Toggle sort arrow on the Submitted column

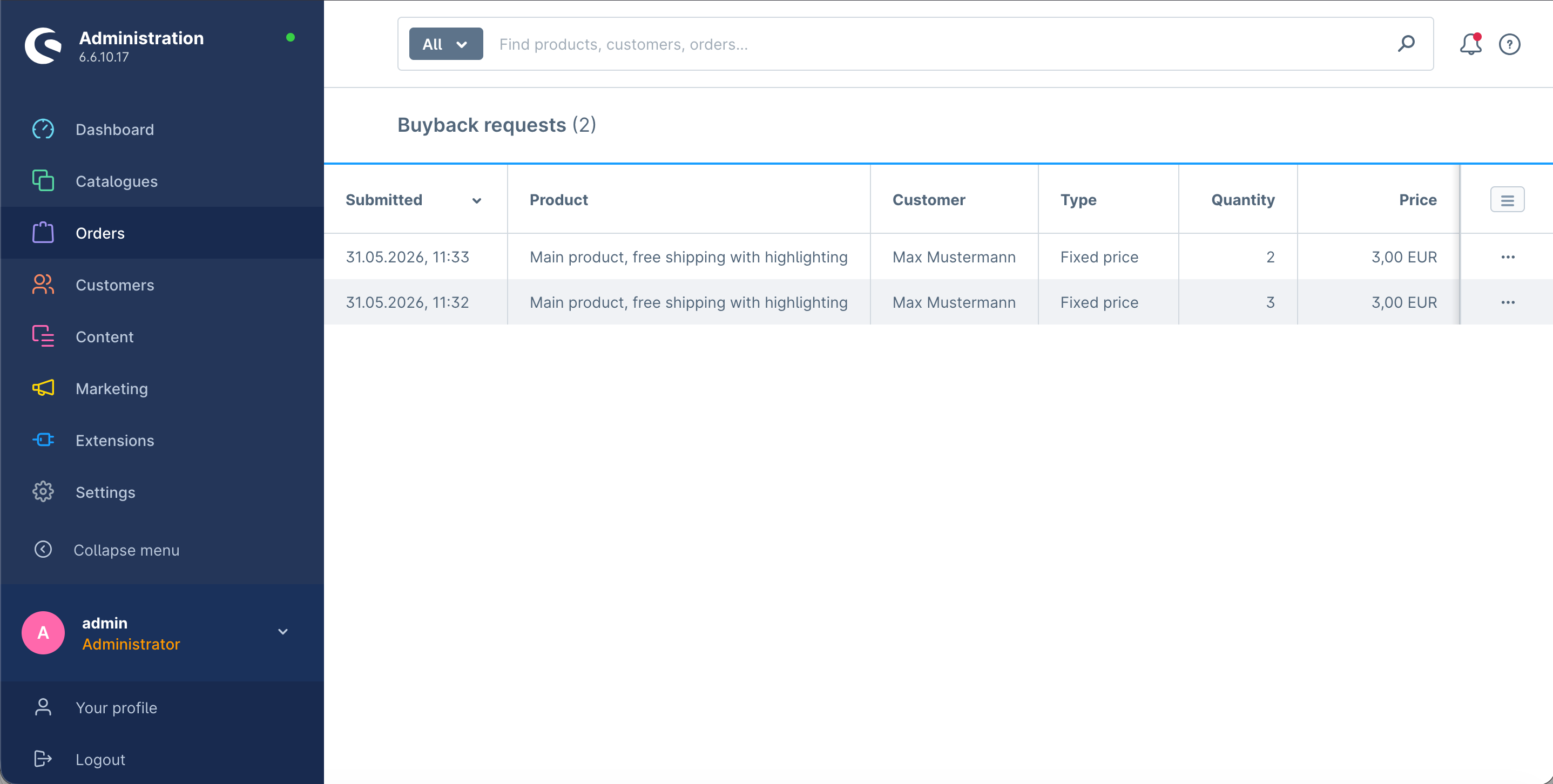pyautogui.click(x=476, y=201)
